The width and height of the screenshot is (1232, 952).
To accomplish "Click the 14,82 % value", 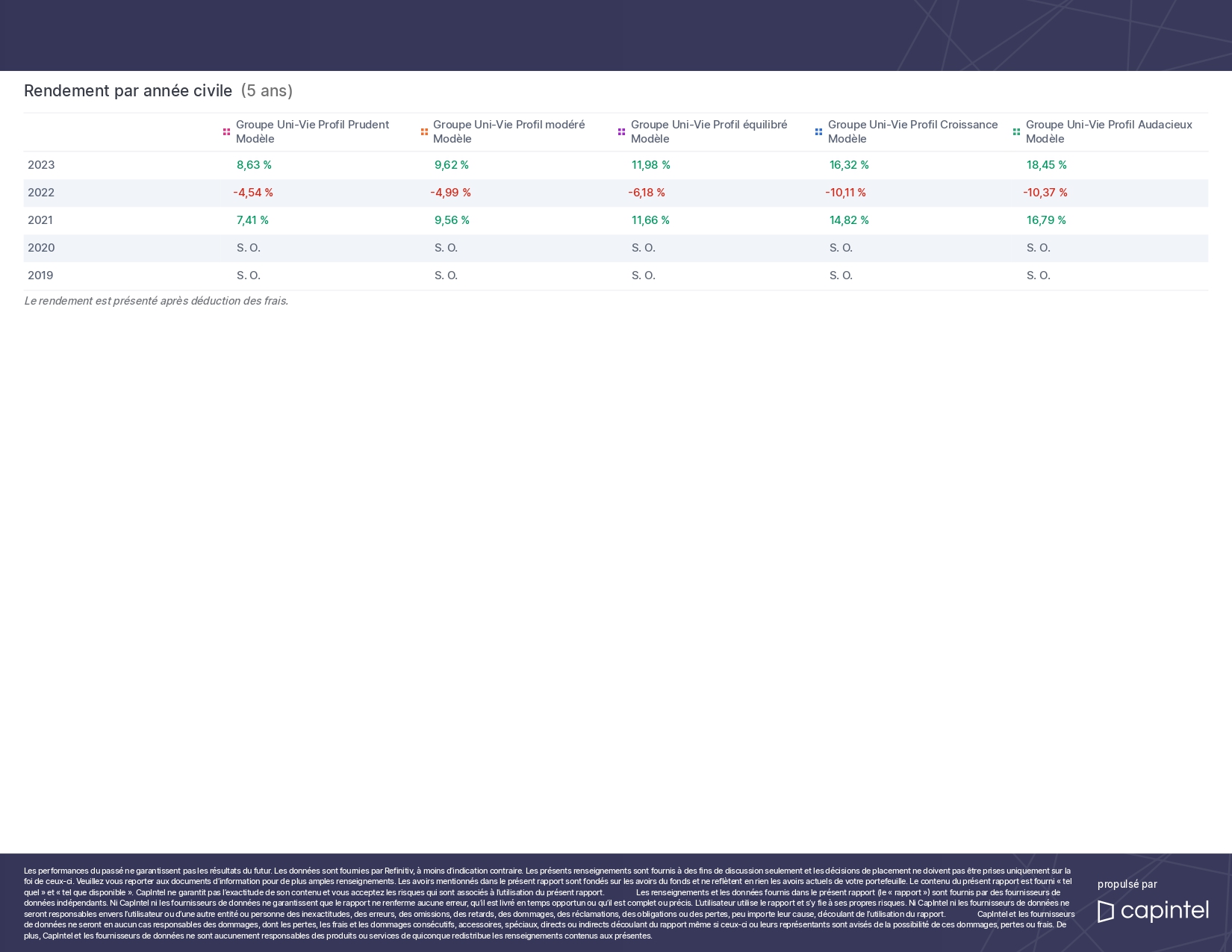I will [x=849, y=220].
